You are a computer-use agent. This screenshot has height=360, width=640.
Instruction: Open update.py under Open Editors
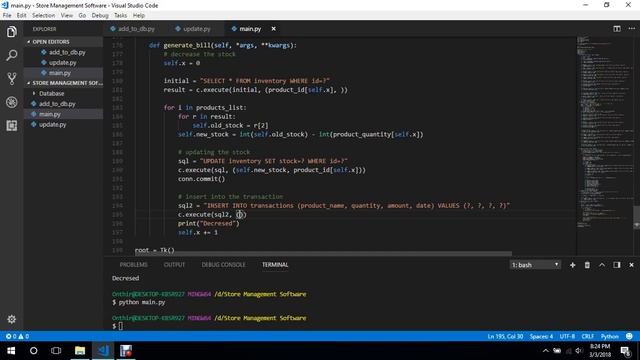click(63, 62)
